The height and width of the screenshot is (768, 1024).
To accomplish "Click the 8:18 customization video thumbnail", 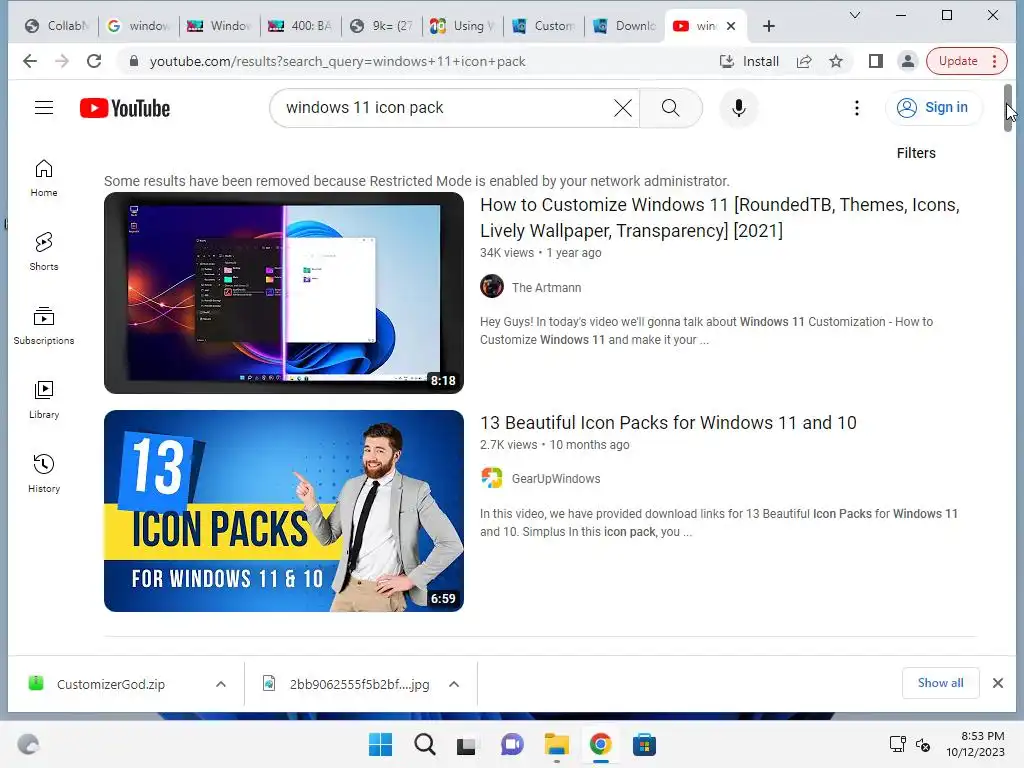I will 284,293.
